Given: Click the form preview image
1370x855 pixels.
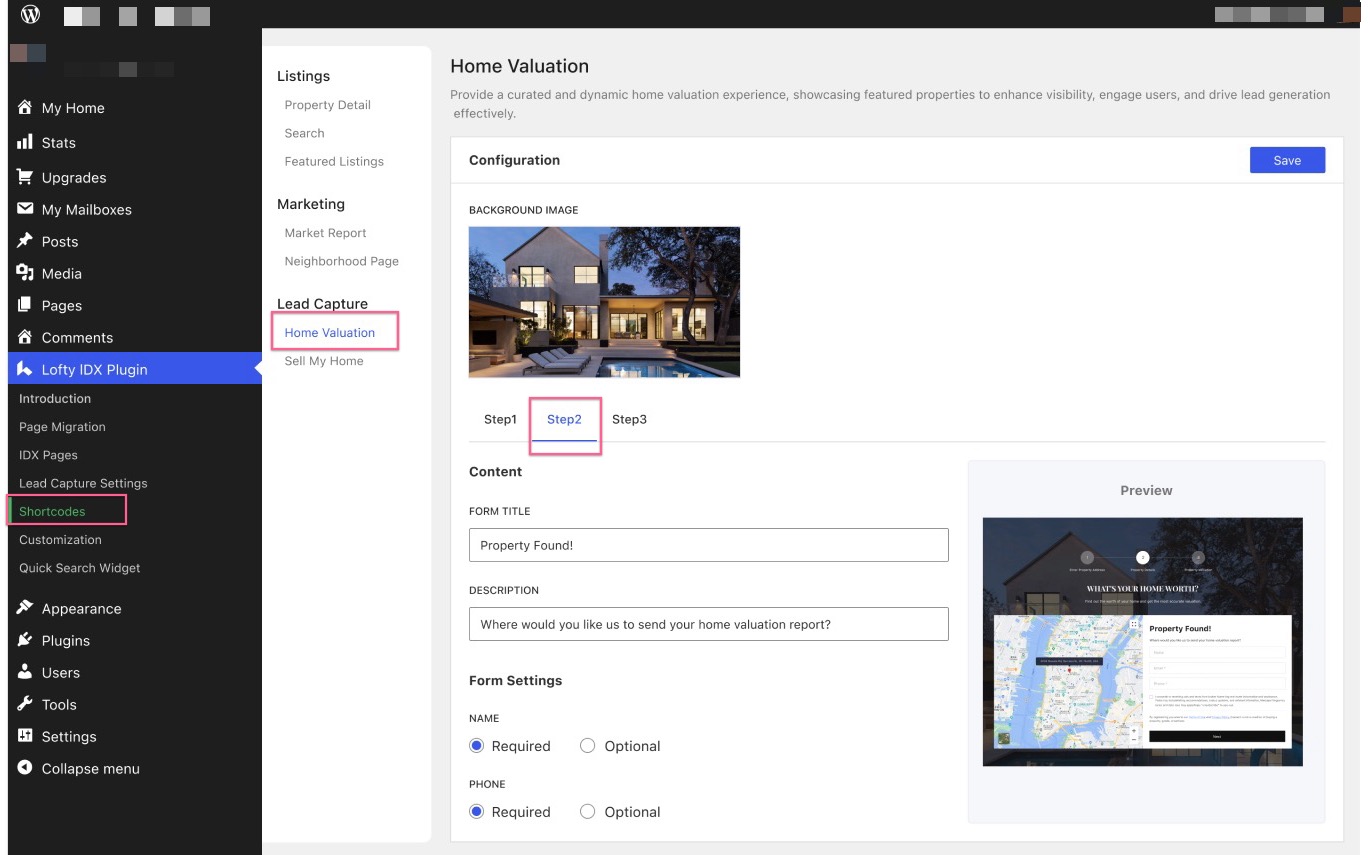Looking at the screenshot, I should point(1142,642).
